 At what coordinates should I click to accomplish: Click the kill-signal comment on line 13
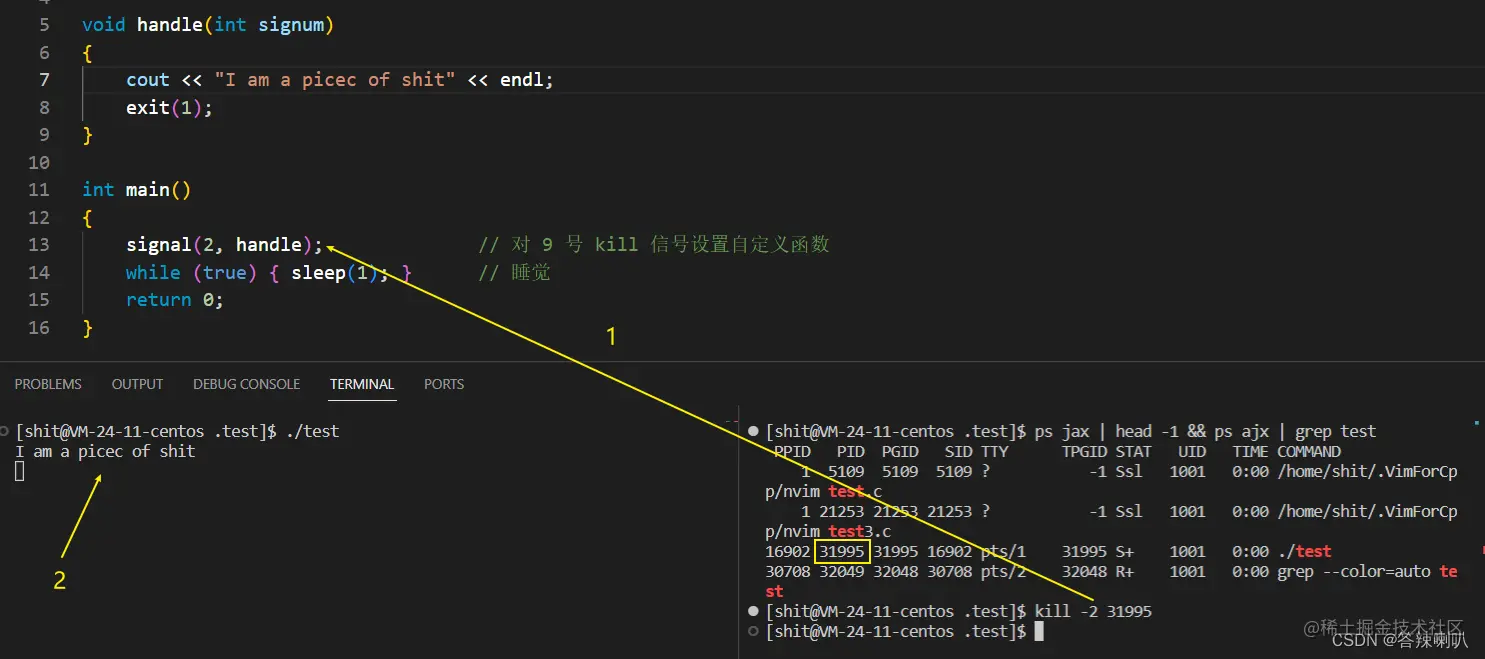654,245
